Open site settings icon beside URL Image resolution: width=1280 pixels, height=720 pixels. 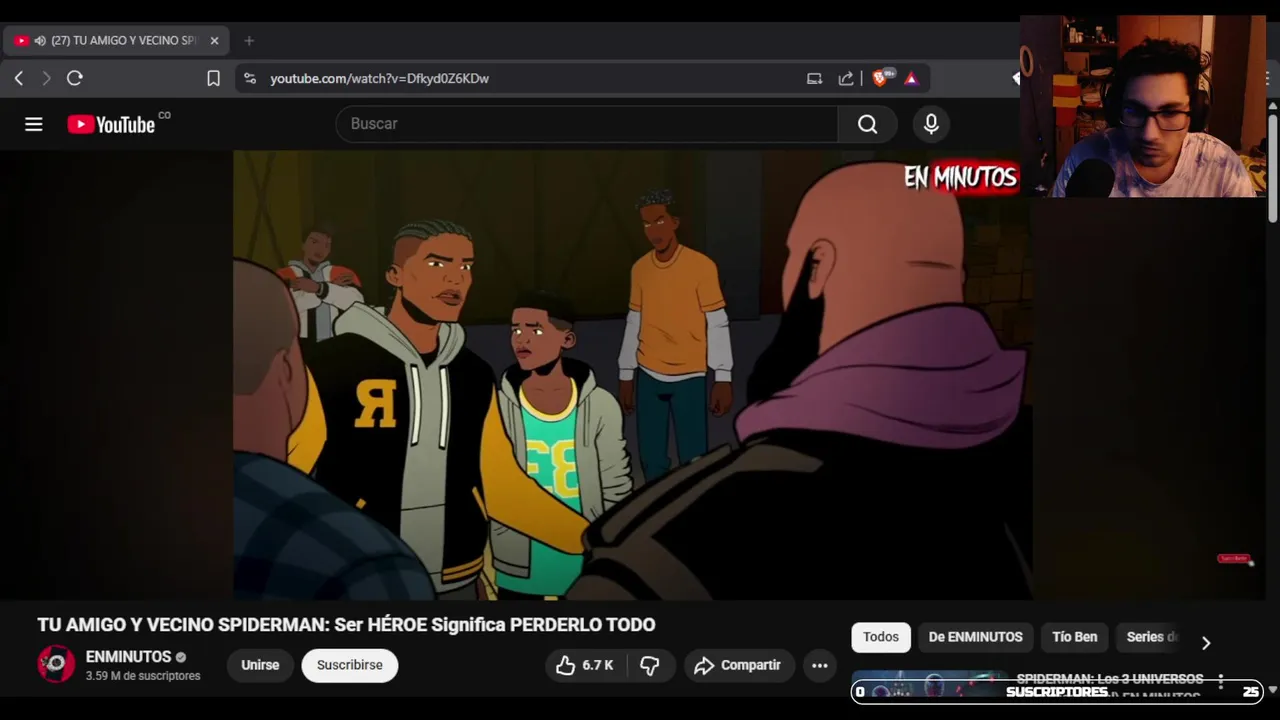pos(250,78)
